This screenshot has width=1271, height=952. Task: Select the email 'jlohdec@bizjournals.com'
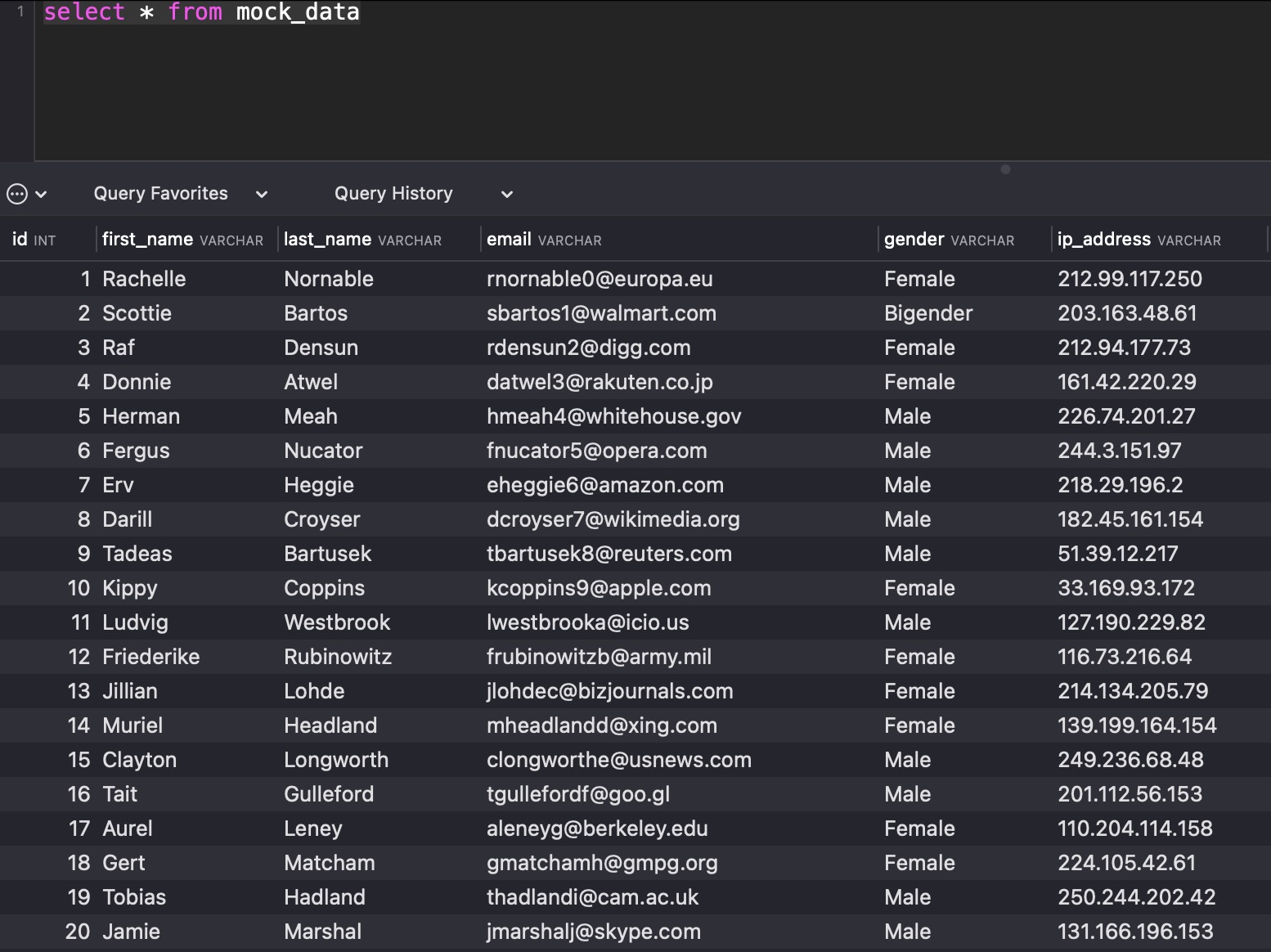[609, 691]
